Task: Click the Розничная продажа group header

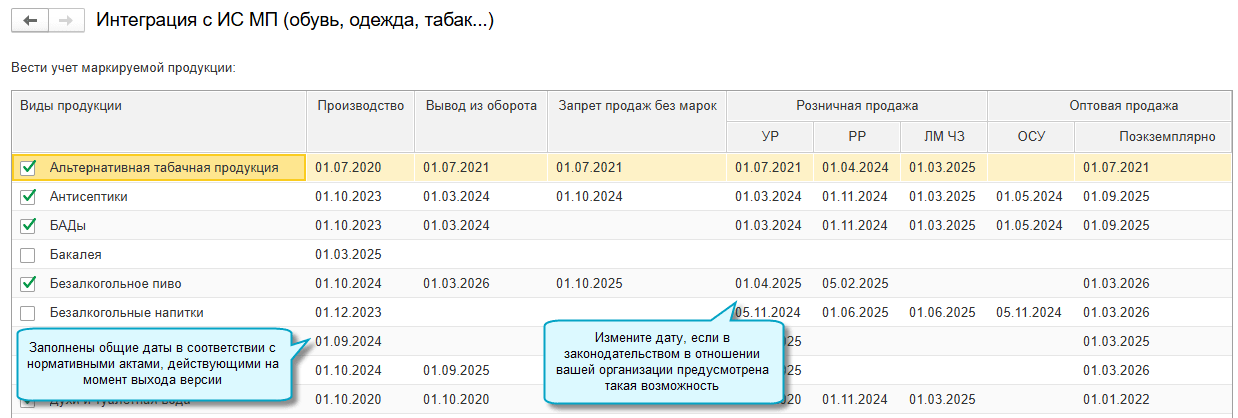Action: pyautogui.click(x=857, y=106)
